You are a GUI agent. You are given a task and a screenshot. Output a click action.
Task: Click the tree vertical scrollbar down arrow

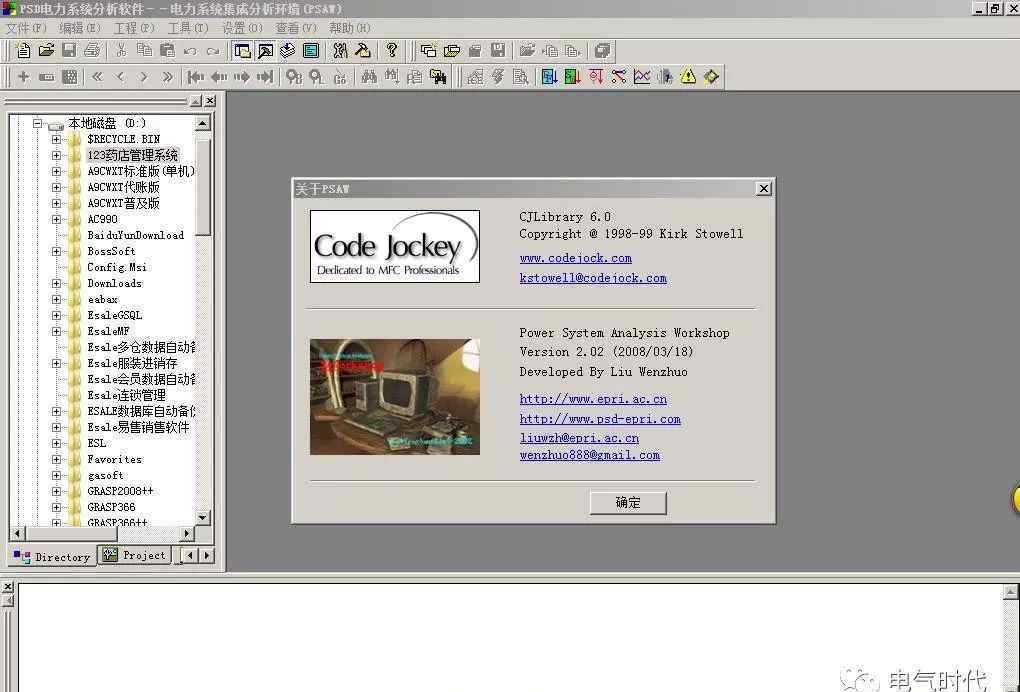(x=203, y=518)
